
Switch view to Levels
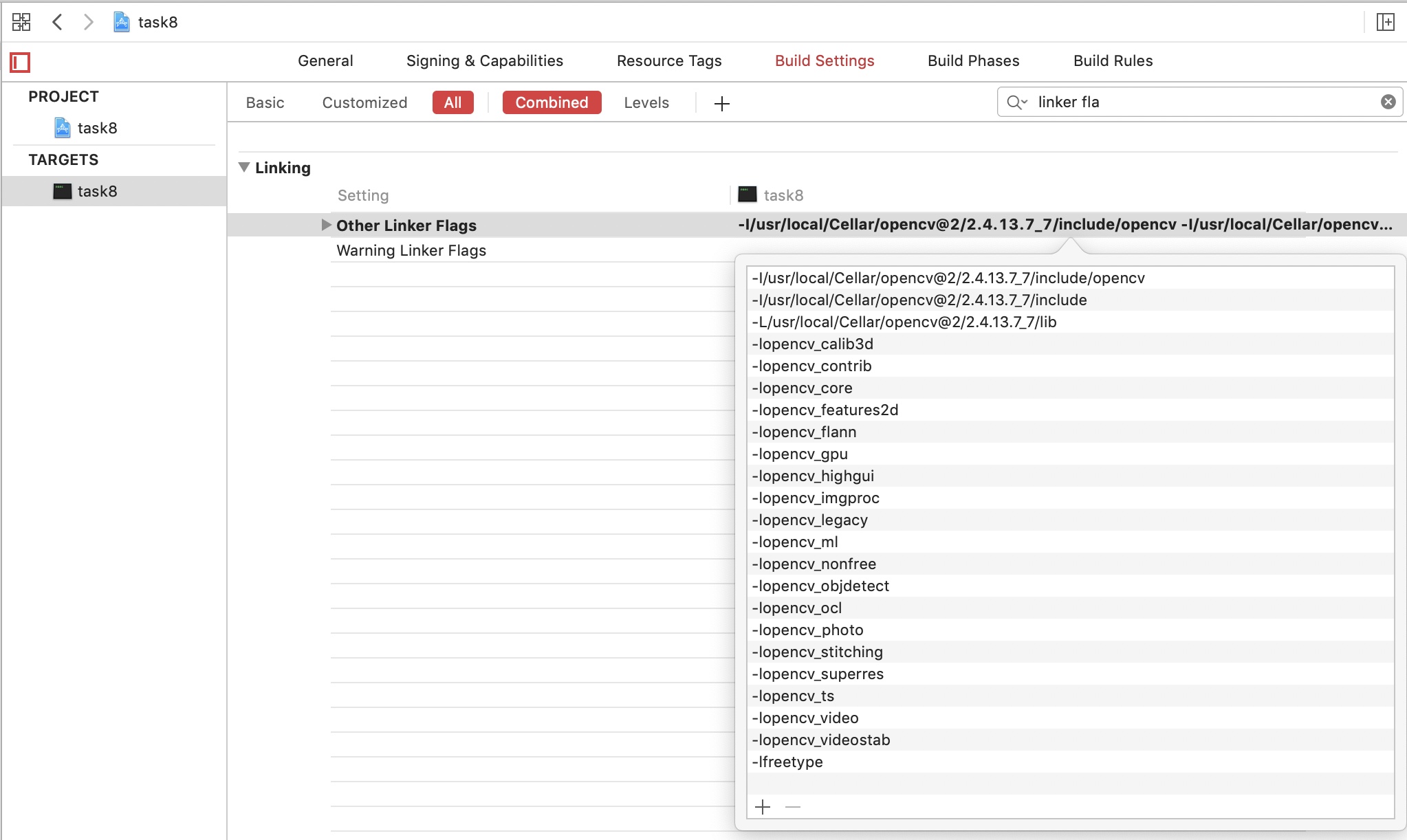pos(646,102)
